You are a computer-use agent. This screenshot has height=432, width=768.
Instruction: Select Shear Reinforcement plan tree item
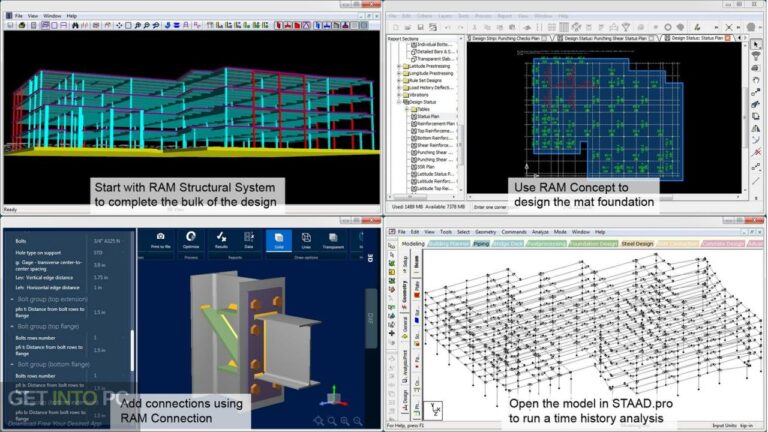tap(432, 145)
